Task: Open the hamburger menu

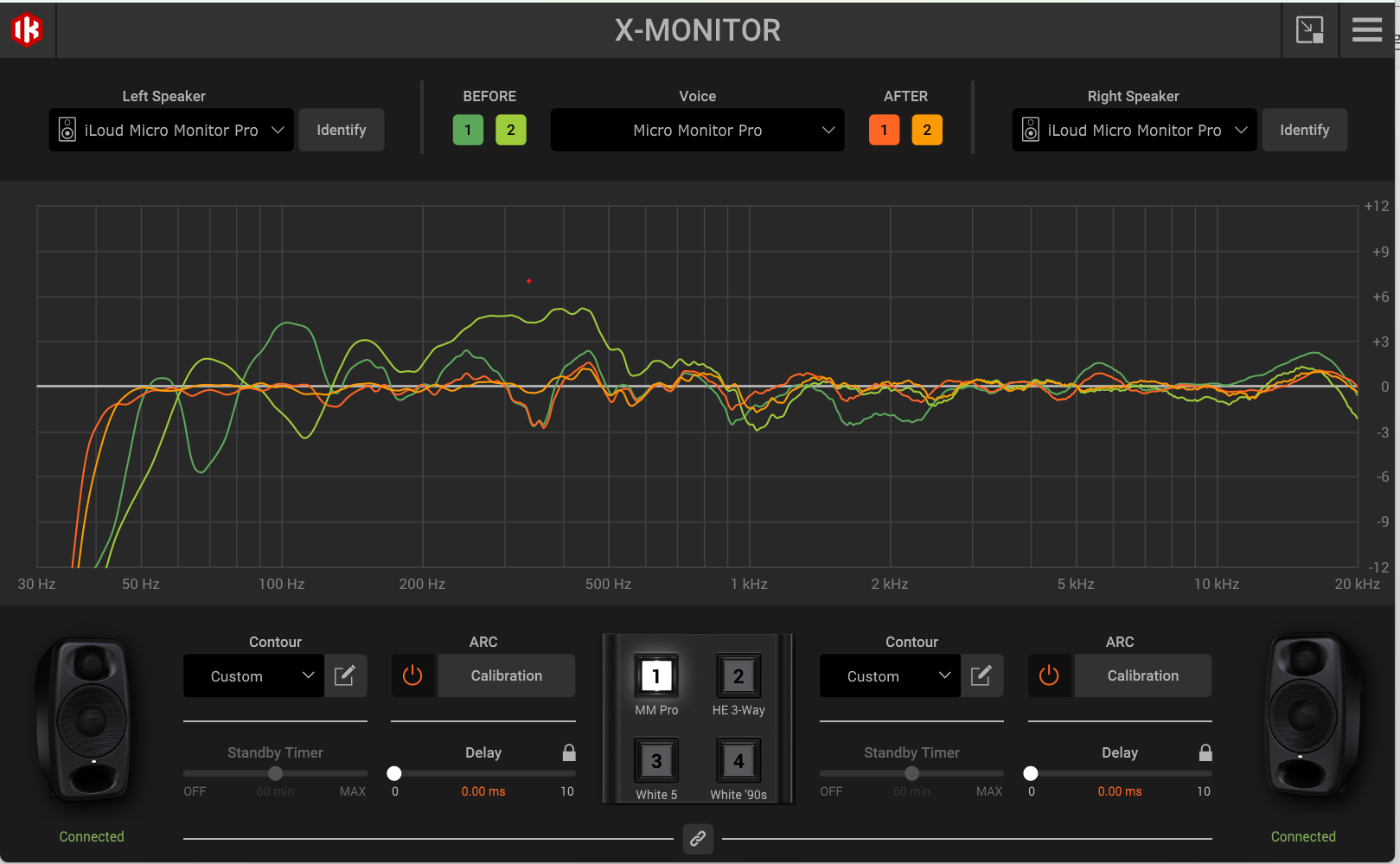Action: click(1366, 30)
